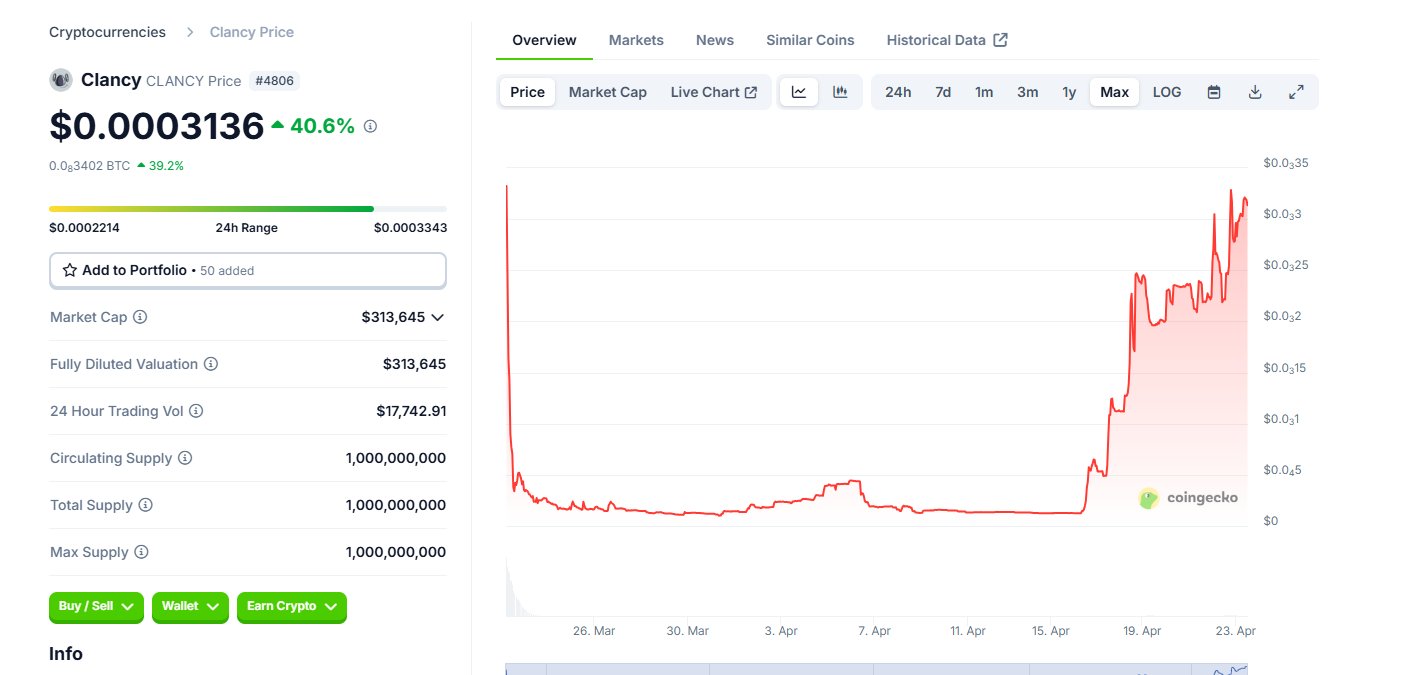Click the info icon beside Market Cap
Screen dimensions: 1409x675
tap(140, 317)
